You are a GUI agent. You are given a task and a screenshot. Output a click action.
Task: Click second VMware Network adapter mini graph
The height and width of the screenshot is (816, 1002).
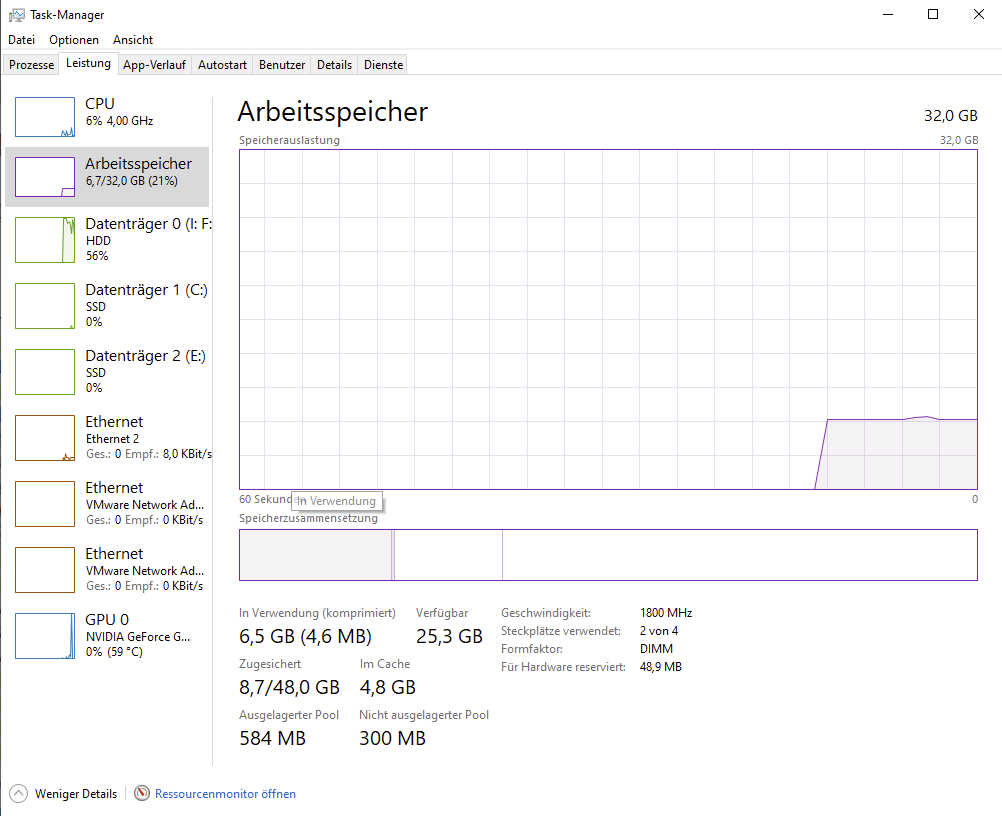tap(45, 570)
